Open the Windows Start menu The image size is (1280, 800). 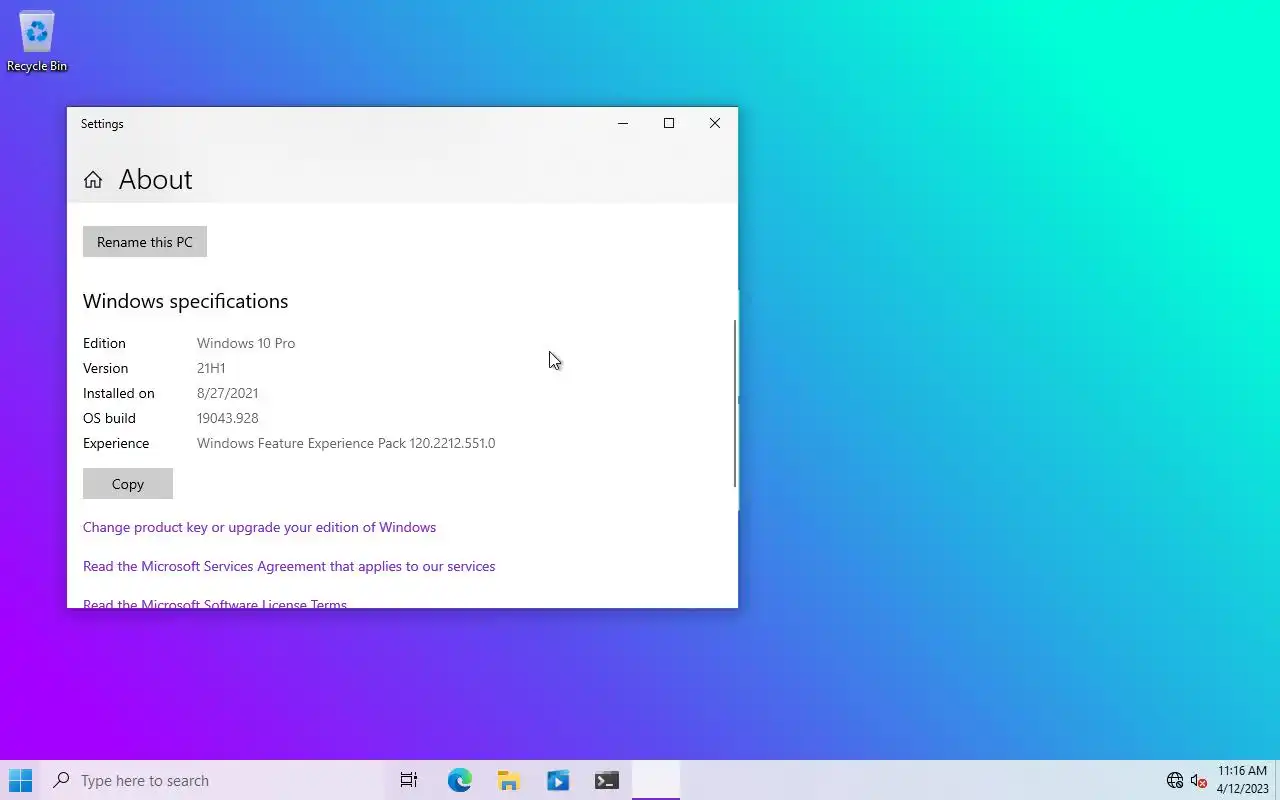(20, 780)
